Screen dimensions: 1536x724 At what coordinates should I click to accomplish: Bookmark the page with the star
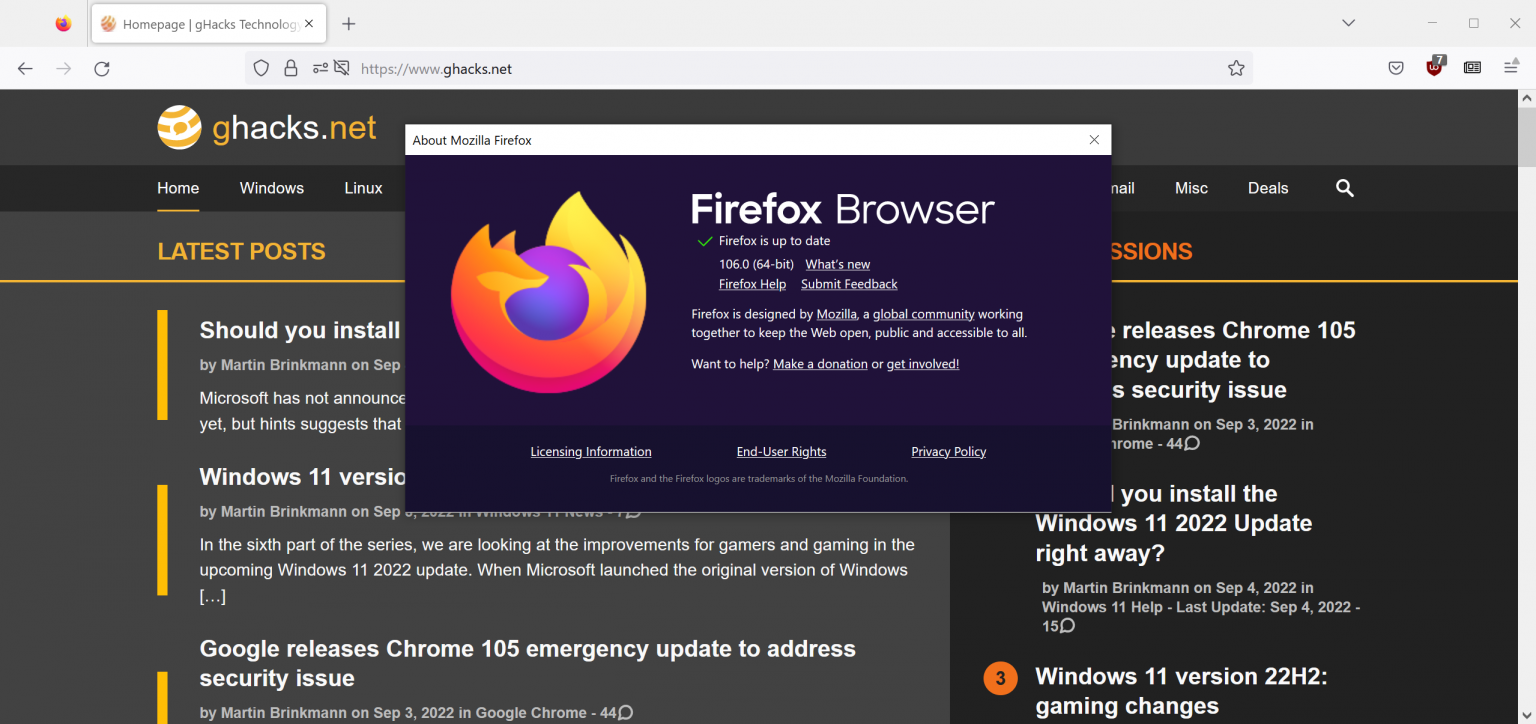click(x=1235, y=68)
